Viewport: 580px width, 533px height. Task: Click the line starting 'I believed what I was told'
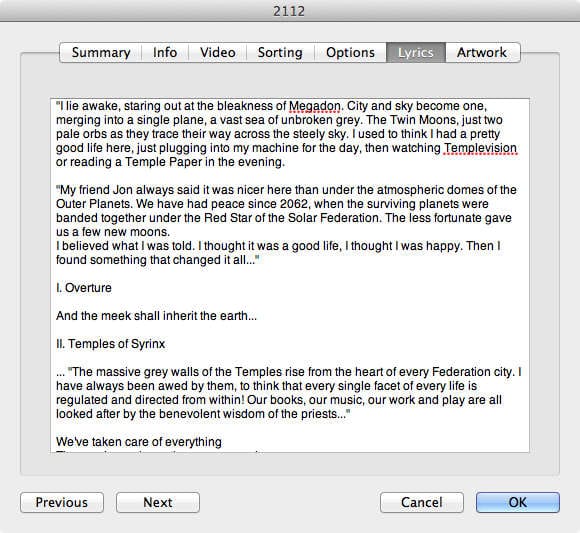[278, 246]
